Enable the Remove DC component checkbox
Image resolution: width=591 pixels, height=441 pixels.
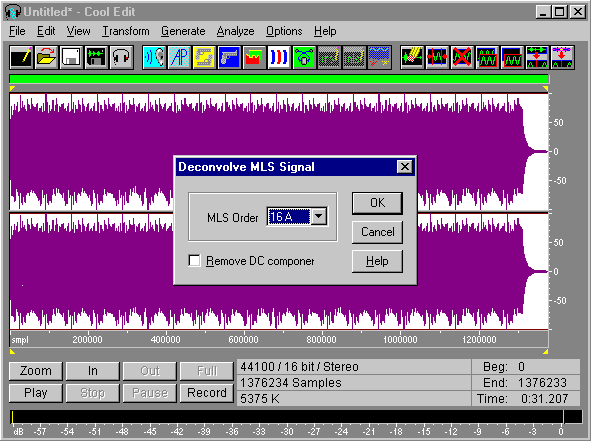194,260
